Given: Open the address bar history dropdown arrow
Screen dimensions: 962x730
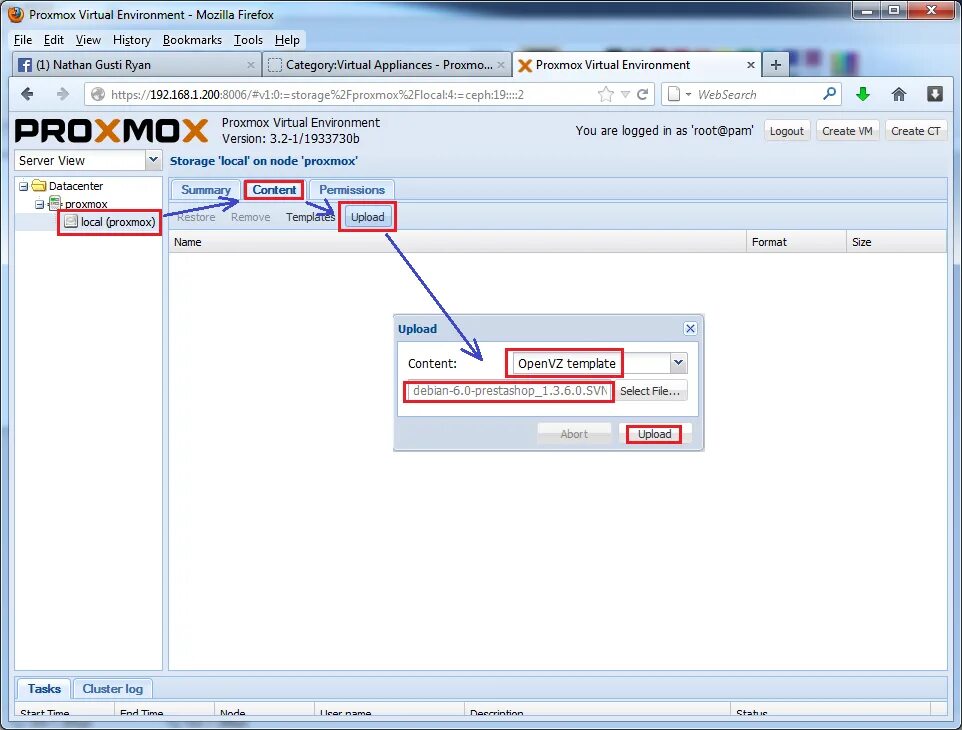Looking at the screenshot, I should point(625,94).
